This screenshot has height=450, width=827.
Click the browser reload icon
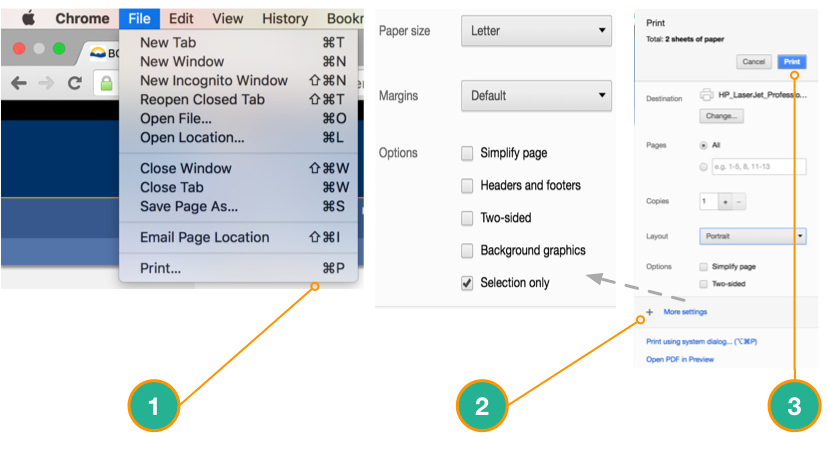click(x=74, y=83)
